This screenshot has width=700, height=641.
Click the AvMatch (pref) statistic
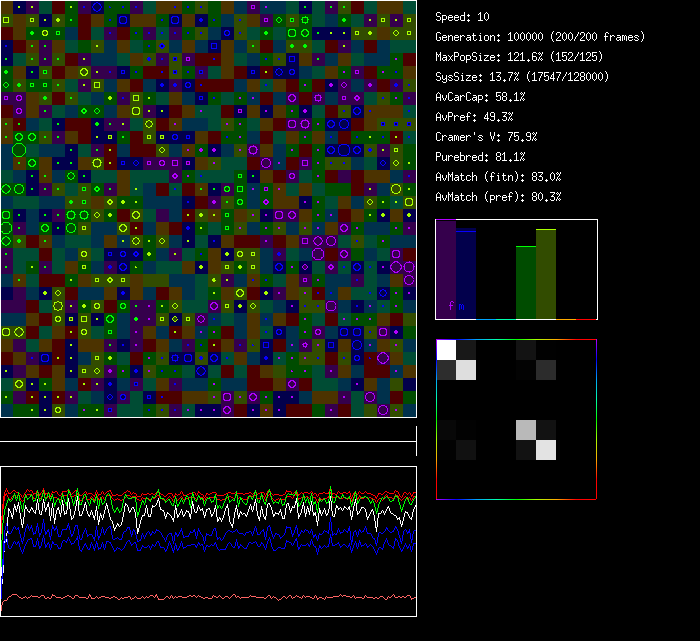tap(498, 197)
